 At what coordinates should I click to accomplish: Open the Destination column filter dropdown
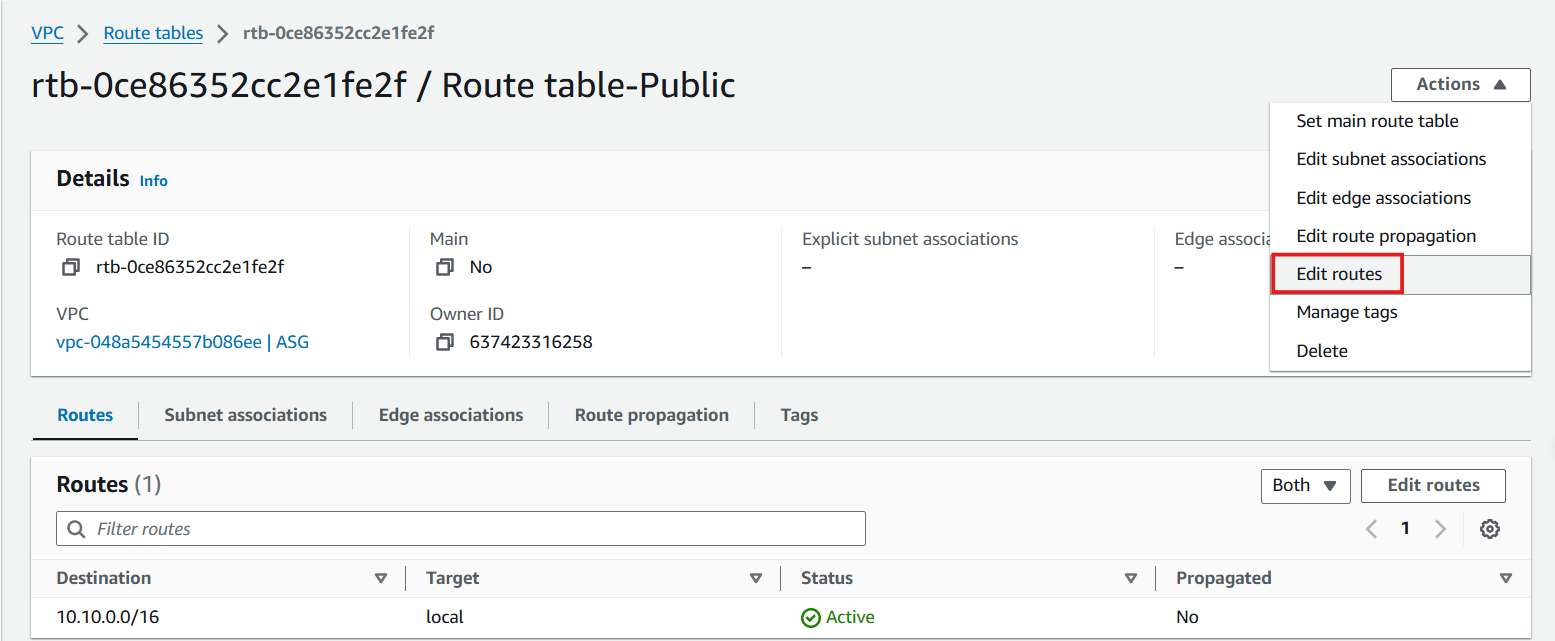pos(382,578)
